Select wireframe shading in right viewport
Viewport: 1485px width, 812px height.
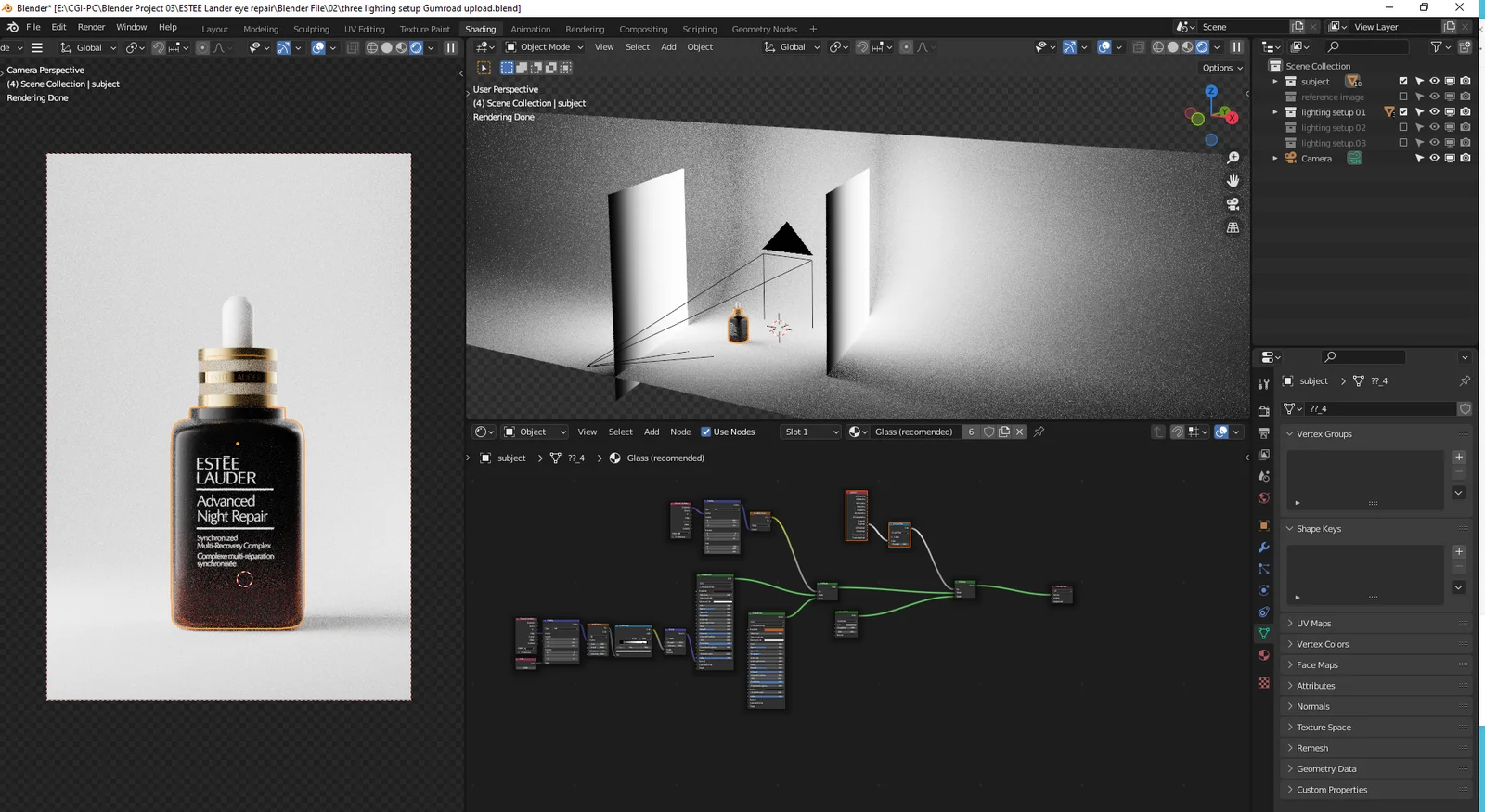[1158, 47]
